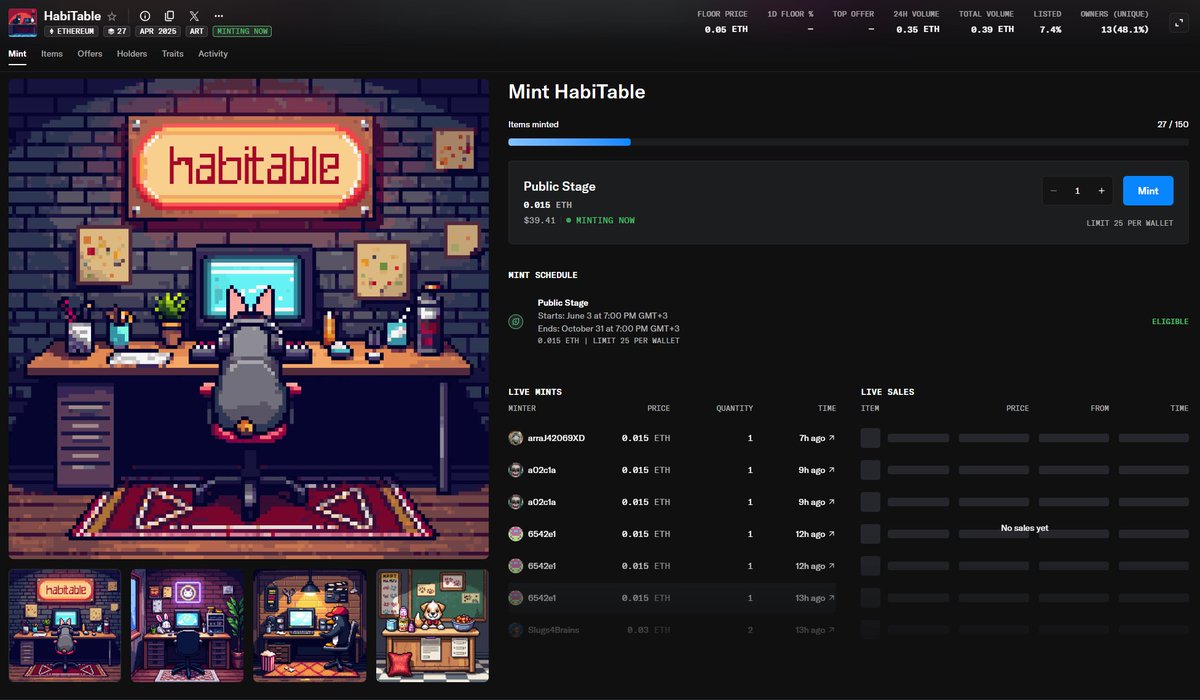Click the mint quantity field showing 1

(x=1077, y=191)
